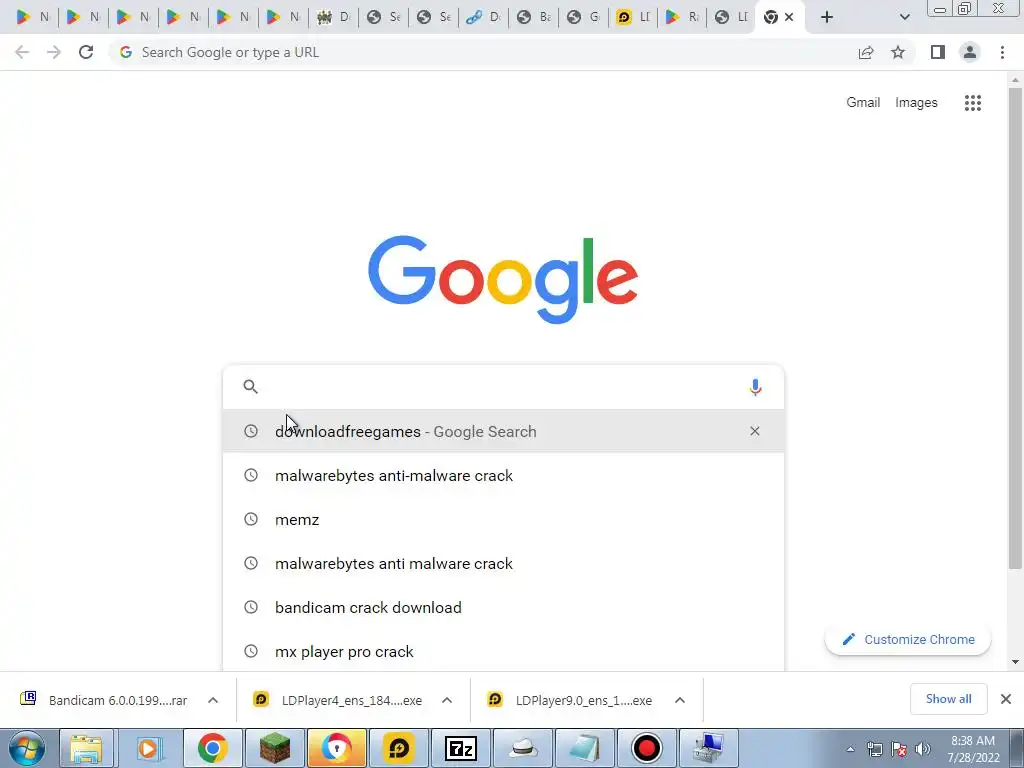The width and height of the screenshot is (1024, 768).
Task: Switch to the "Ba" tab
Action: coord(534,17)
